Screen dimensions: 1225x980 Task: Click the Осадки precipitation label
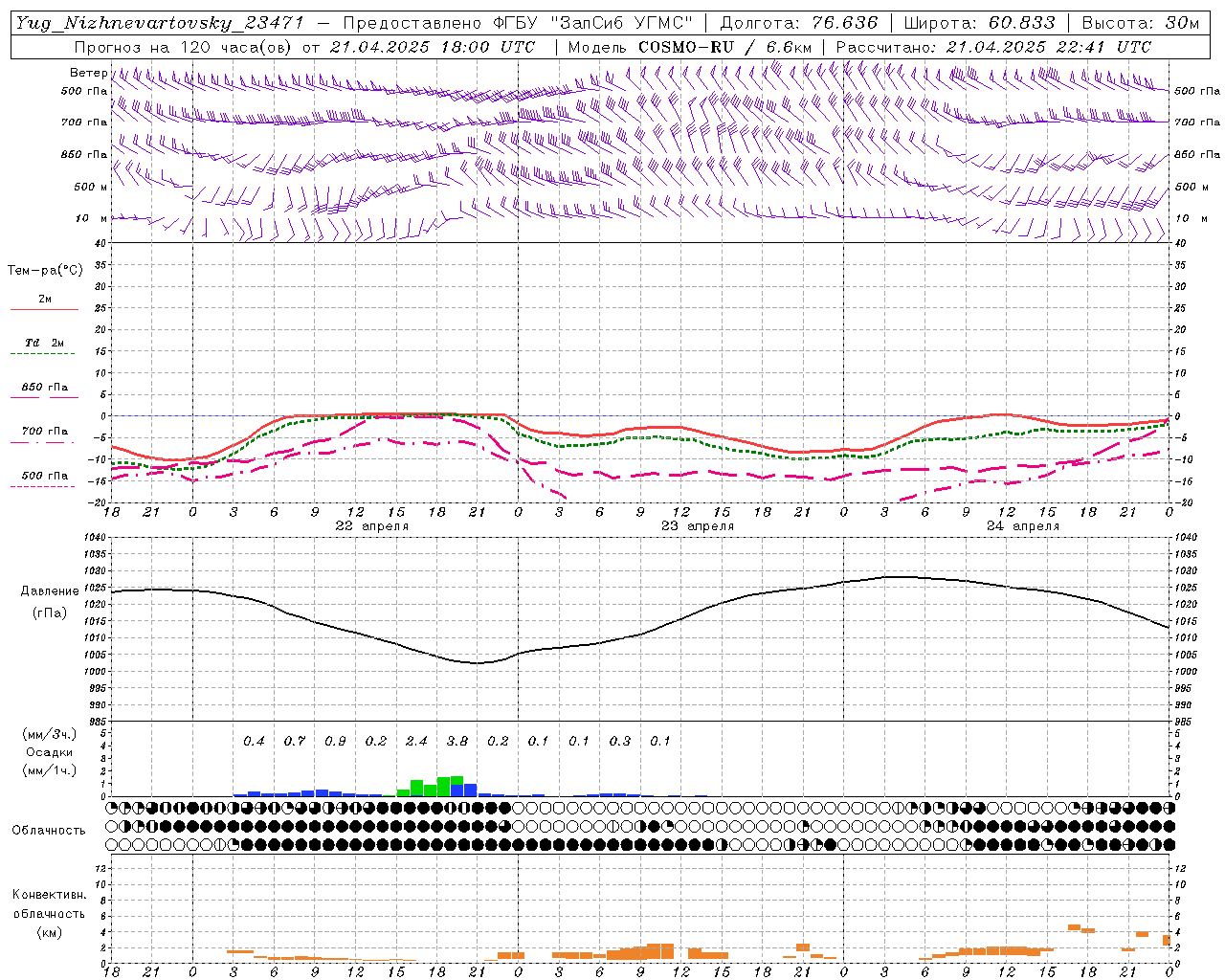[x=49, y=752]
